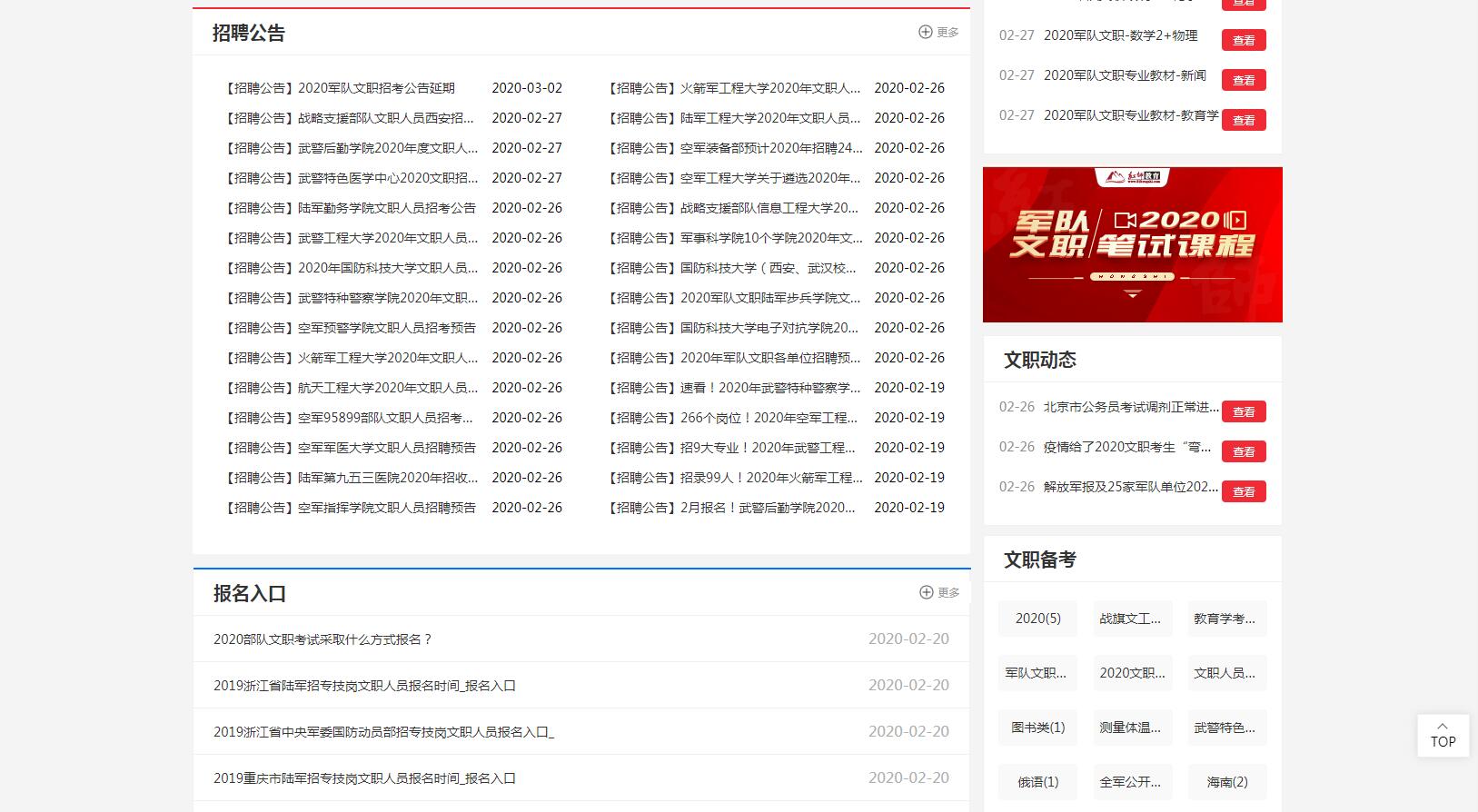Select the 2020(5) tag
This screenshot has width=1478, height=812.
click(1037, 619)
